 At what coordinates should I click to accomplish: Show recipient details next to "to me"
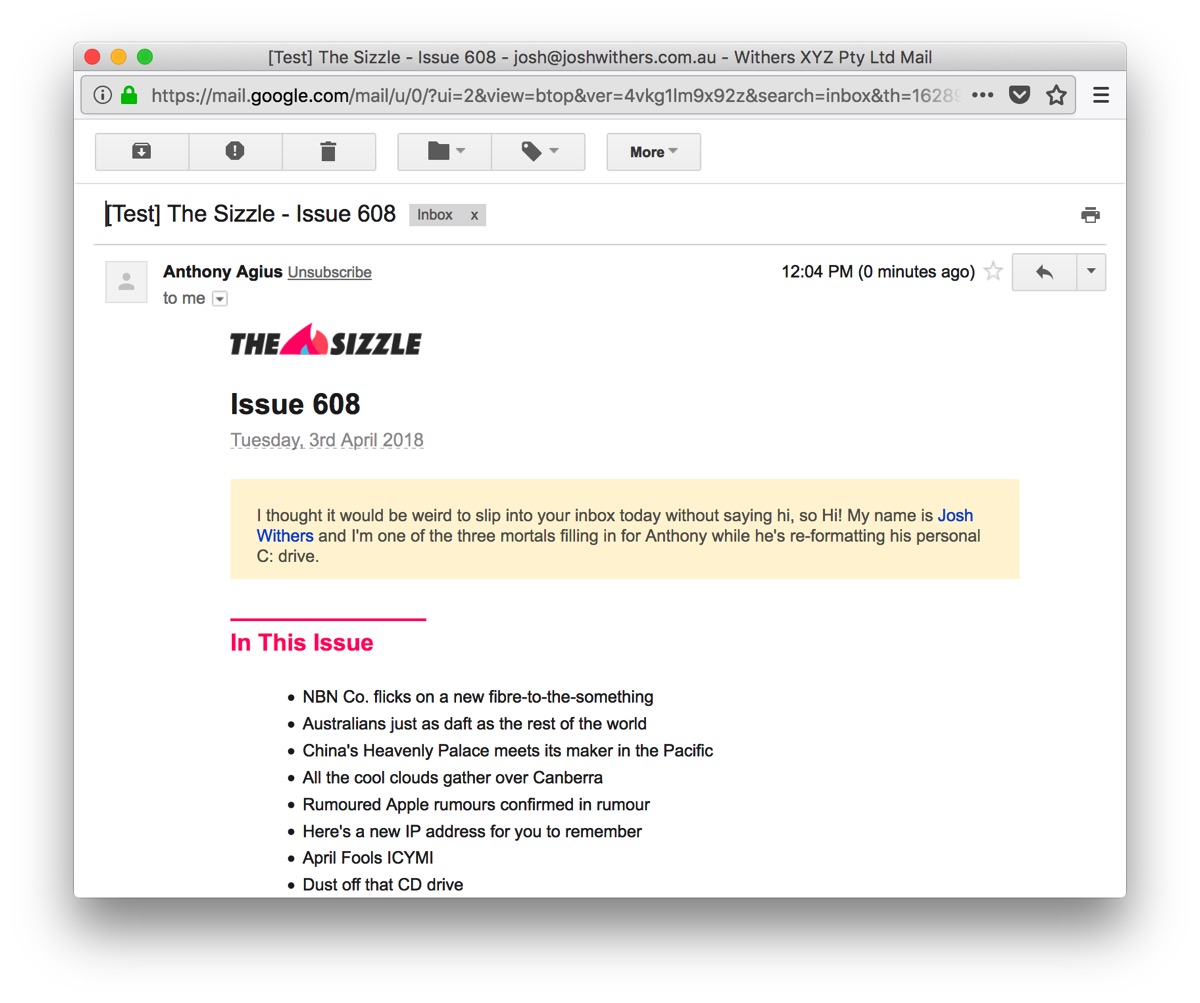pos(220,299)
